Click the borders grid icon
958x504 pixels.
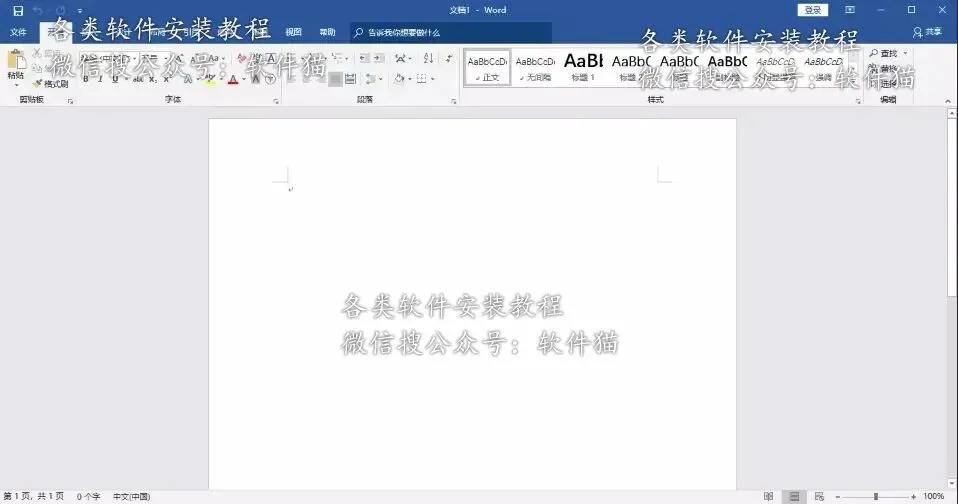422,79
